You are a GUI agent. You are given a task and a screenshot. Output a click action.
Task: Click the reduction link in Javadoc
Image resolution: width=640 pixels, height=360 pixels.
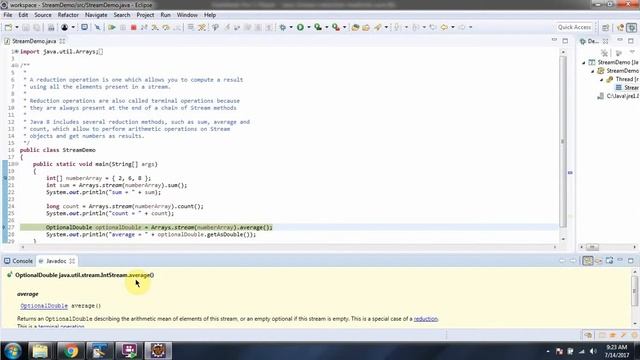426,319
